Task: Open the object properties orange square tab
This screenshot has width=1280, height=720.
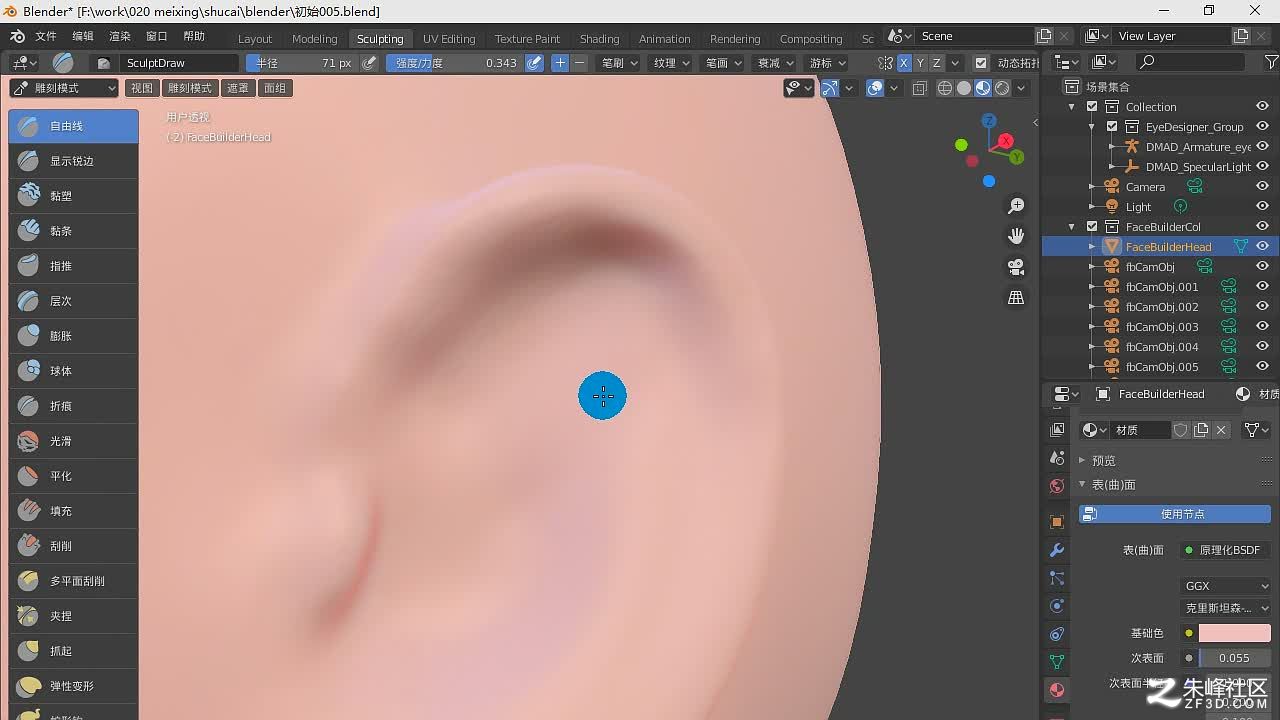Action: [x=1057, y=522]
